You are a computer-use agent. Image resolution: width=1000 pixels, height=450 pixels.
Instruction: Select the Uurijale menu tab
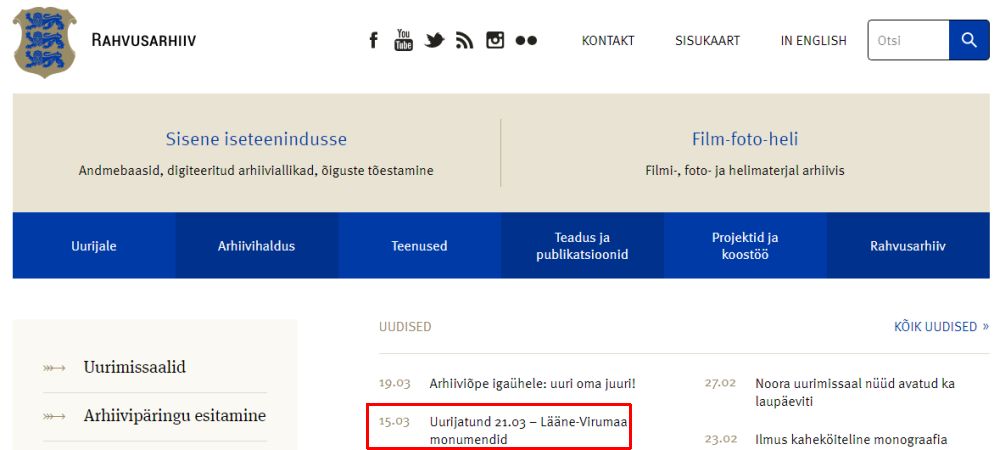click(x=94, y=246)
